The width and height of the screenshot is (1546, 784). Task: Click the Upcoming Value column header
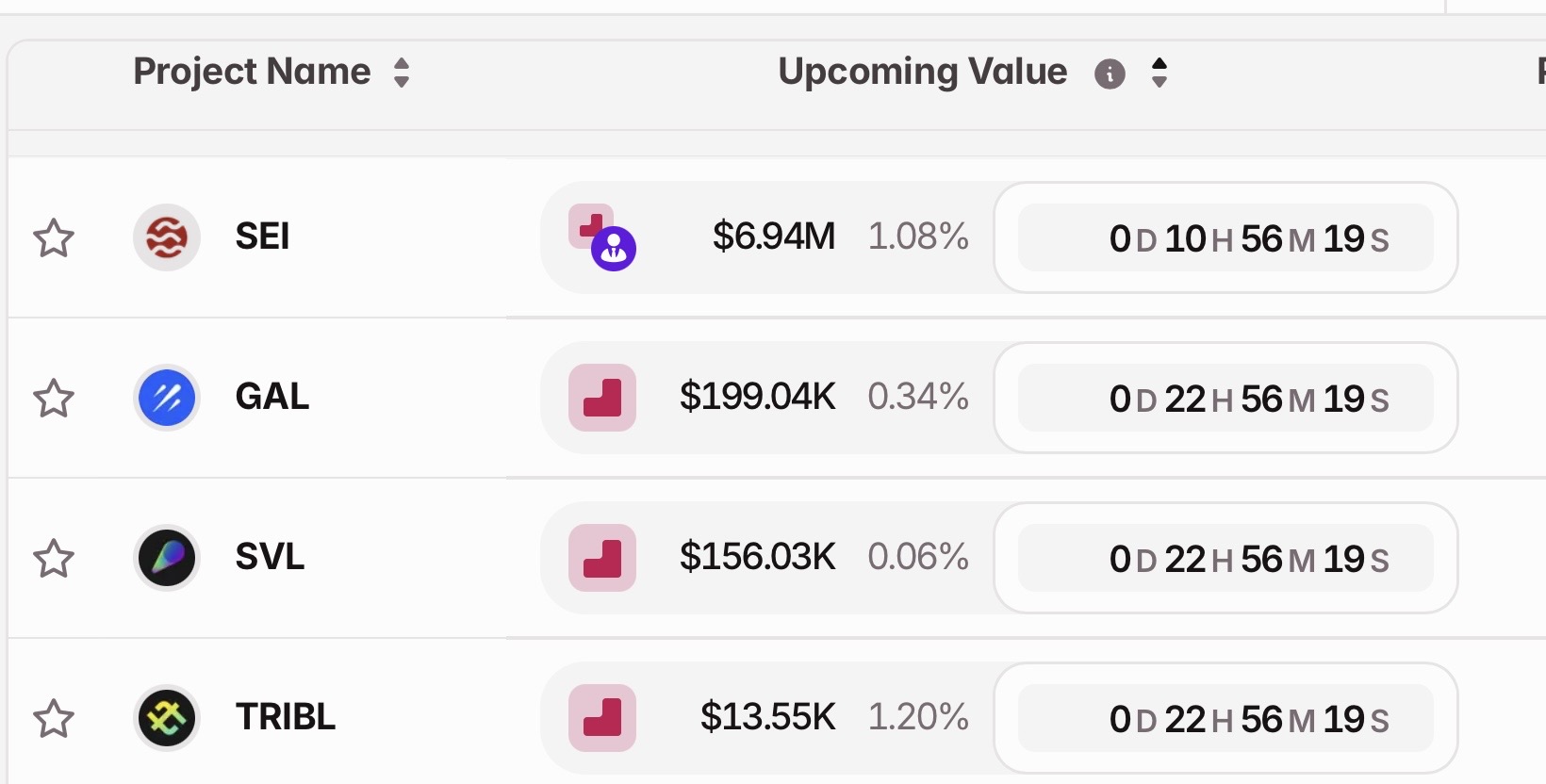point(922,72)
